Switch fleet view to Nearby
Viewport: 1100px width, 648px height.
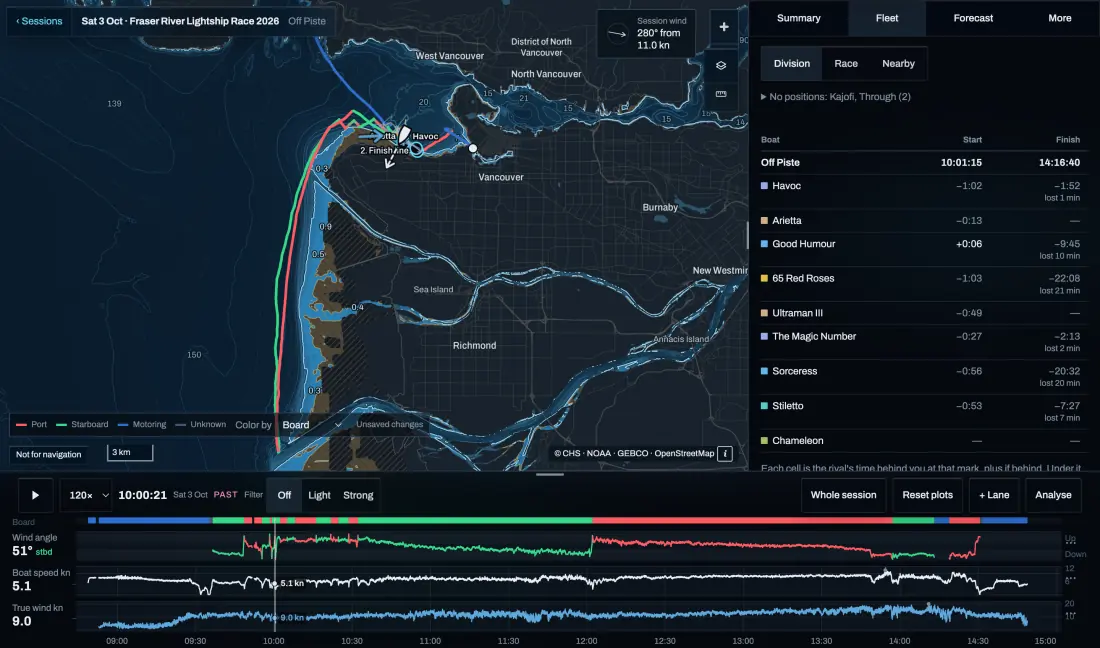[x=898, y=64]
